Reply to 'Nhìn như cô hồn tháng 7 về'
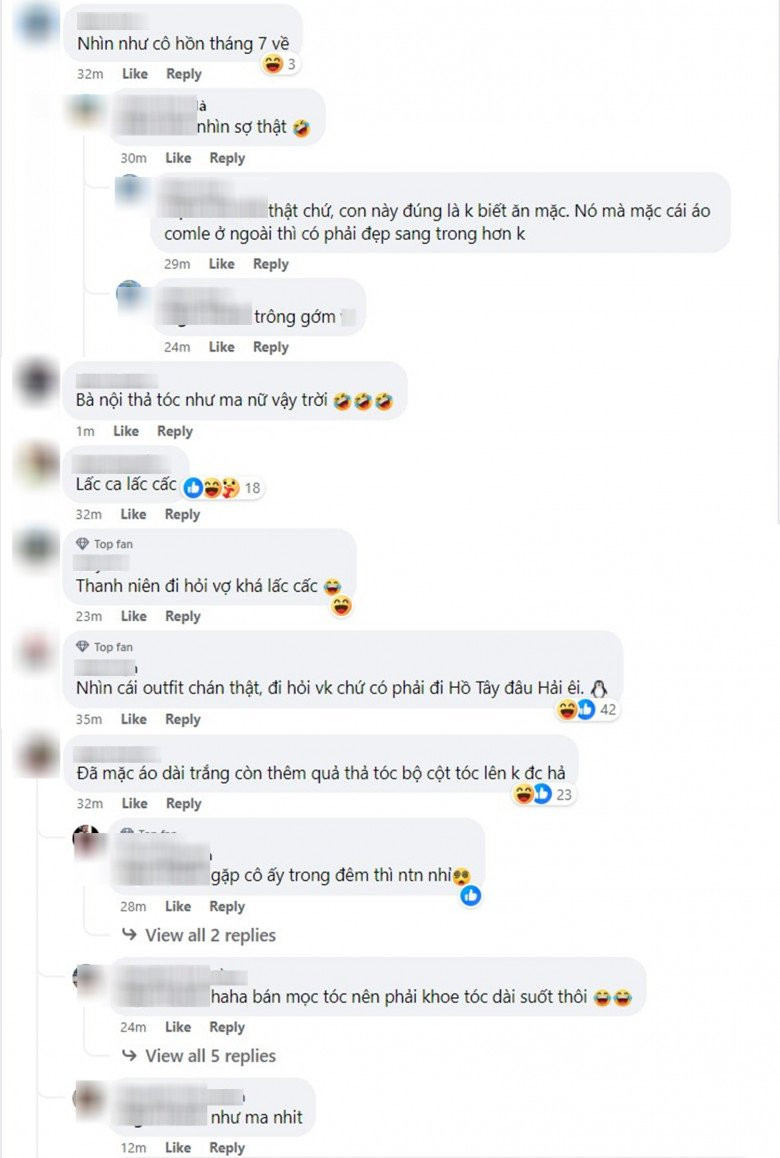780x1158 pixels. [x=184, y=74]
